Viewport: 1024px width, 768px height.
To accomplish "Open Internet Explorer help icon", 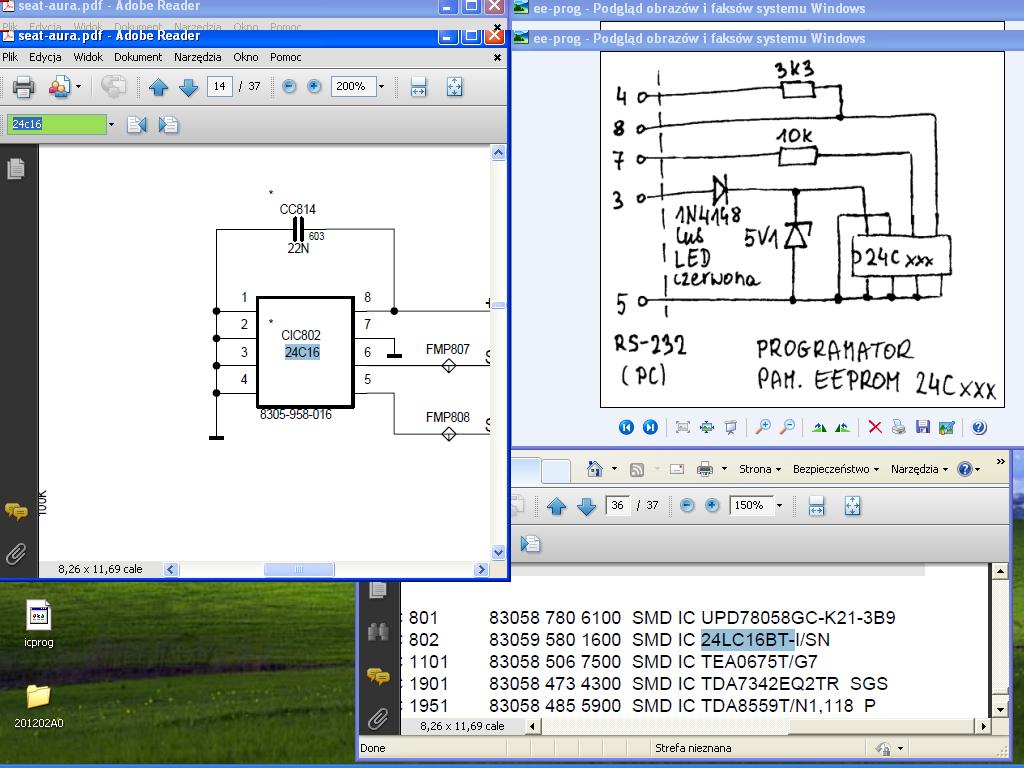I will tap(965, 469).
